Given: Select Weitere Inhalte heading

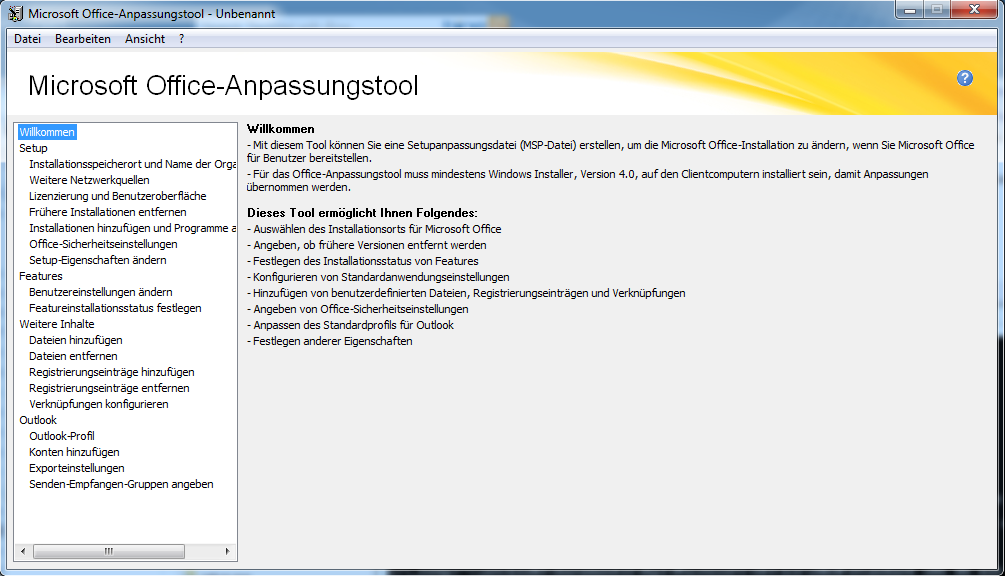Looking at the screenshot, I should coord(56,324).
